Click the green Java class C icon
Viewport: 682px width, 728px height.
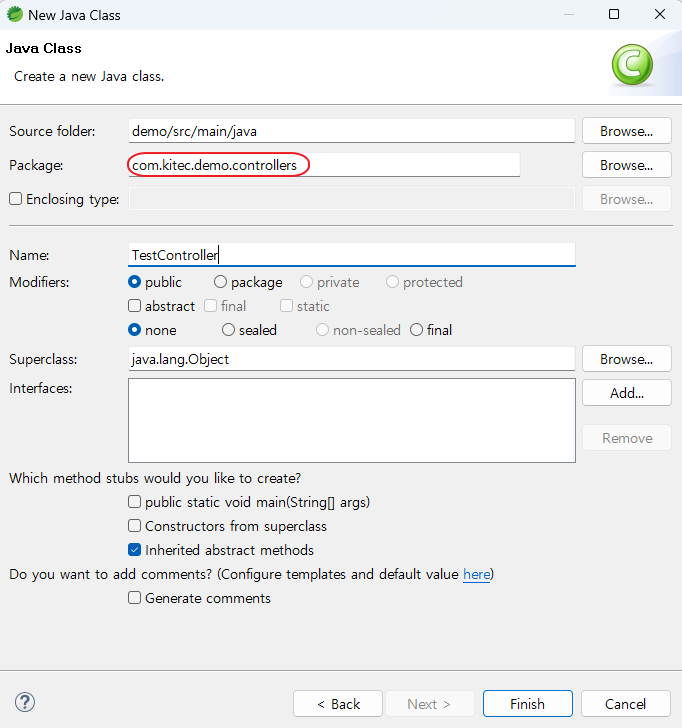tap(632, 65)
